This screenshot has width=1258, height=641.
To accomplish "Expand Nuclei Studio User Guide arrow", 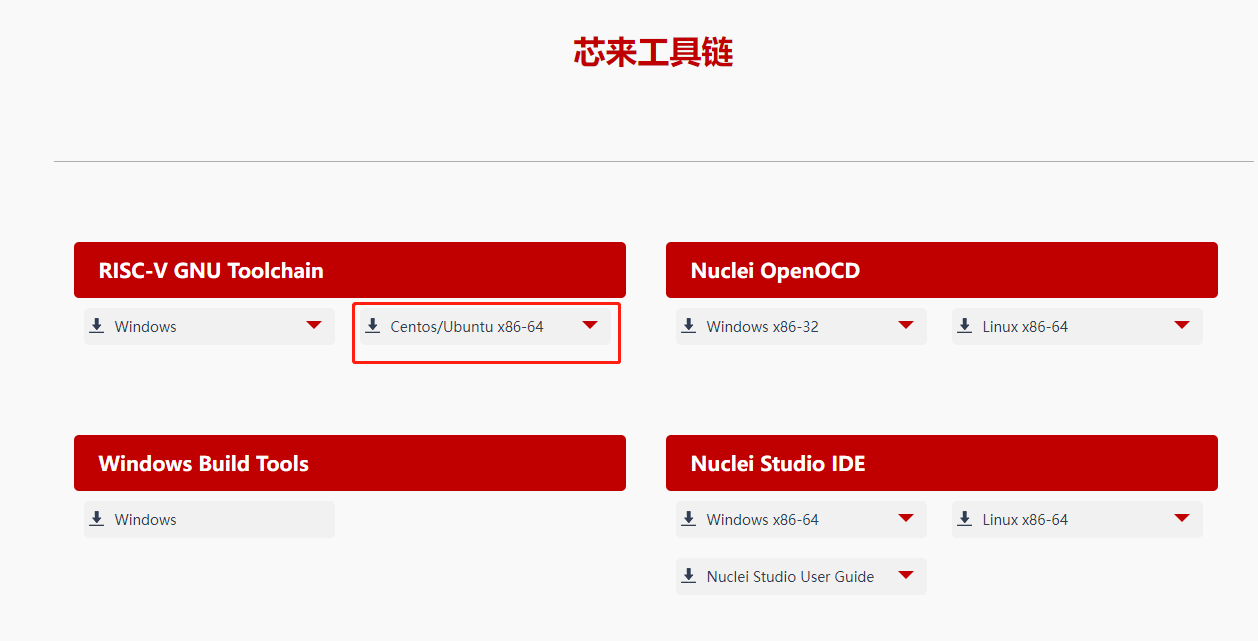I will click(x=906, y=575).
